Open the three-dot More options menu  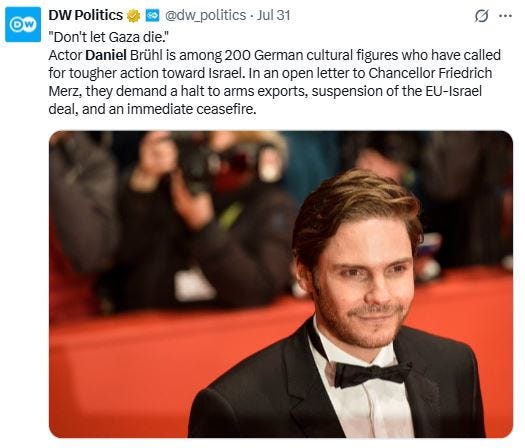click(x=506, y=16)
